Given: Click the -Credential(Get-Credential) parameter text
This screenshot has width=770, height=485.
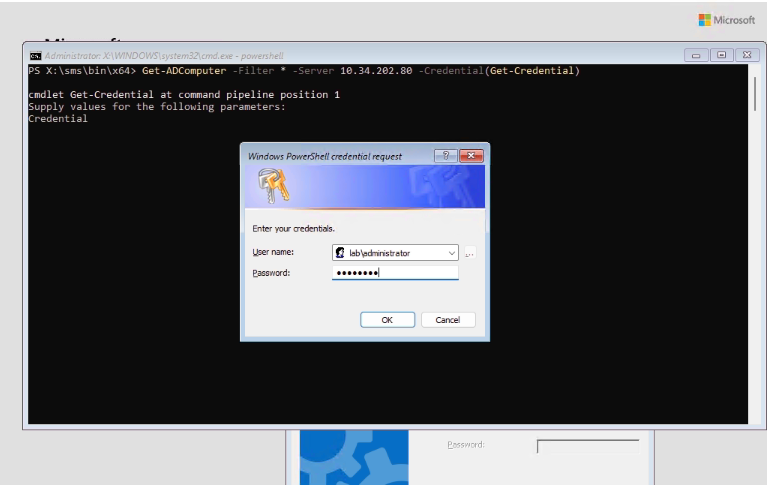Looking at the screenshot, I should tap(499, 71).
